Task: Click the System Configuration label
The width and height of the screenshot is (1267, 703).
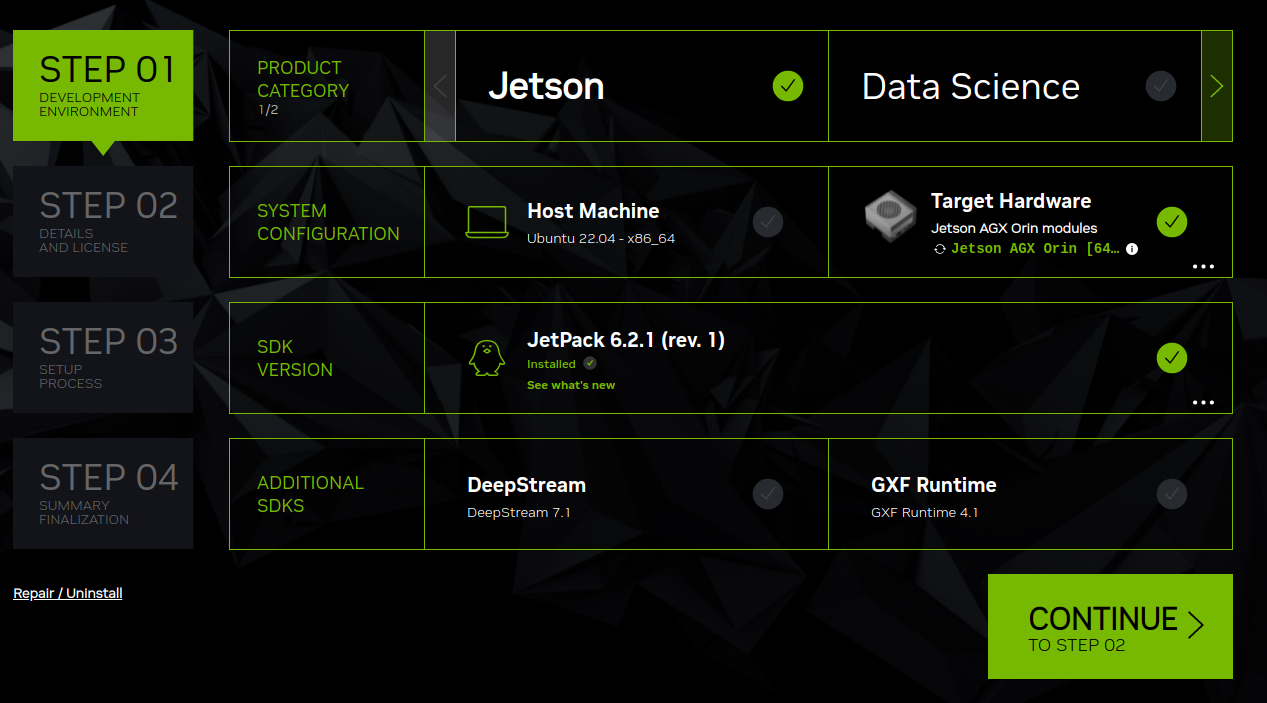Action: coord(328,222)
